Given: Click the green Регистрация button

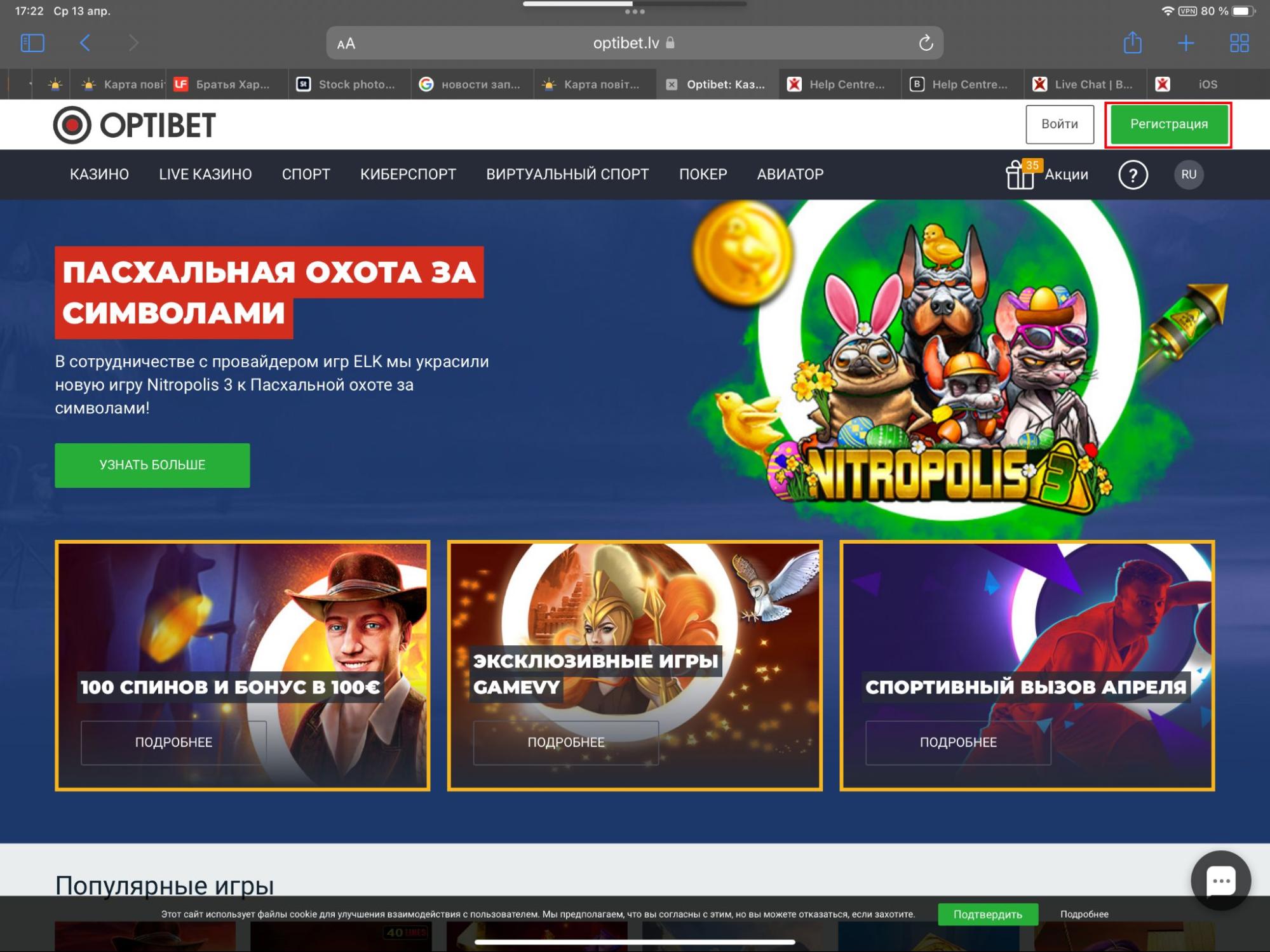Looking at the screenshot, I should pyautogui.click(x=1168, y=124).
